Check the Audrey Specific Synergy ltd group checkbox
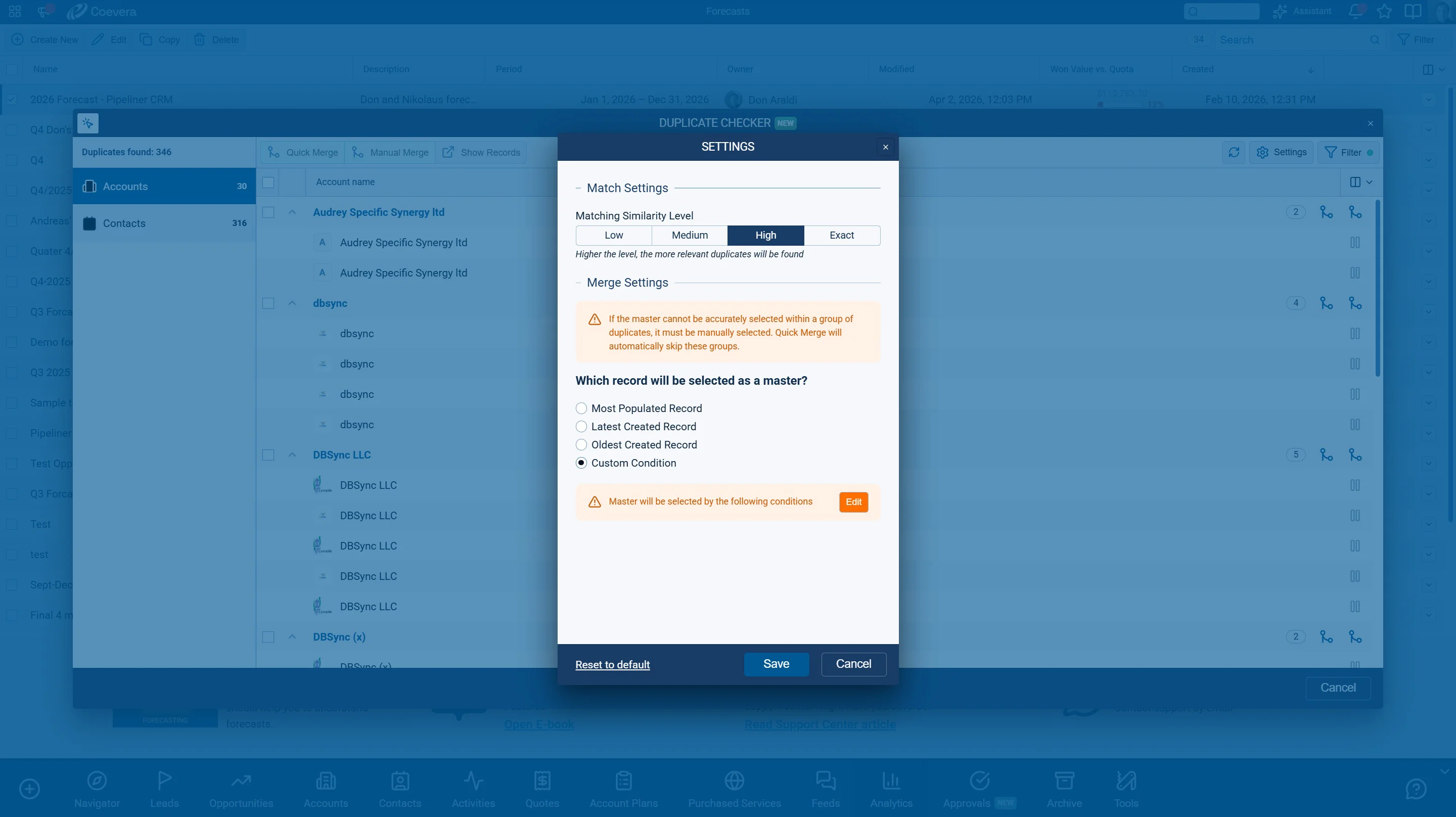Image resolution: width=1456 pixels, height=817 pixels. point(268,212)
